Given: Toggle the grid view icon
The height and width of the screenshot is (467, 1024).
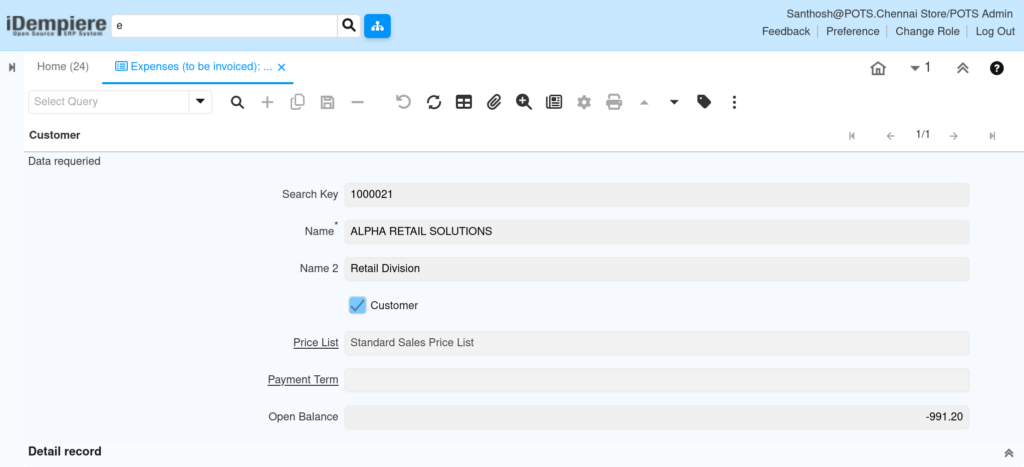Looking at the screenshot, I should pyautogui.click(x=464, y=102).
